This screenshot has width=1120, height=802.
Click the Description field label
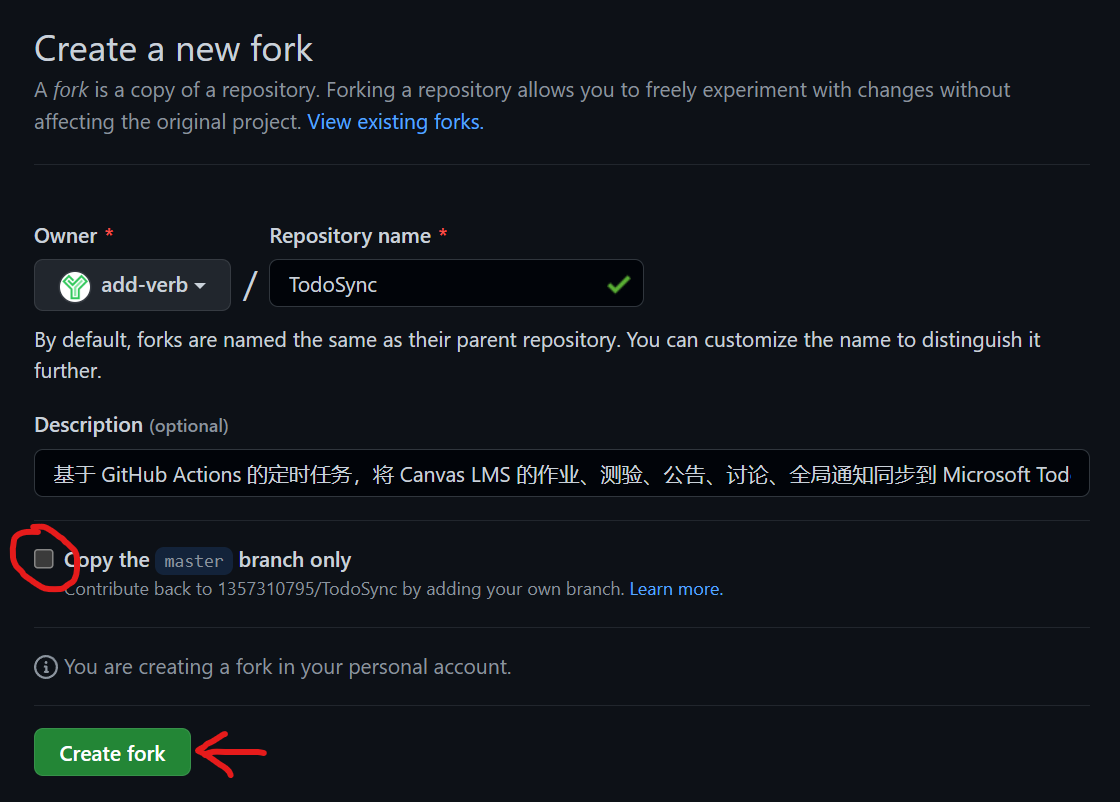[88, 425]
